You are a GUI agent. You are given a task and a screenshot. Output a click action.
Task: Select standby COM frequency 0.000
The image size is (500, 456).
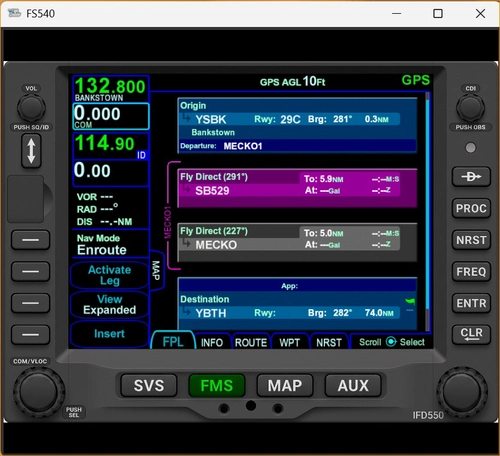111,116
